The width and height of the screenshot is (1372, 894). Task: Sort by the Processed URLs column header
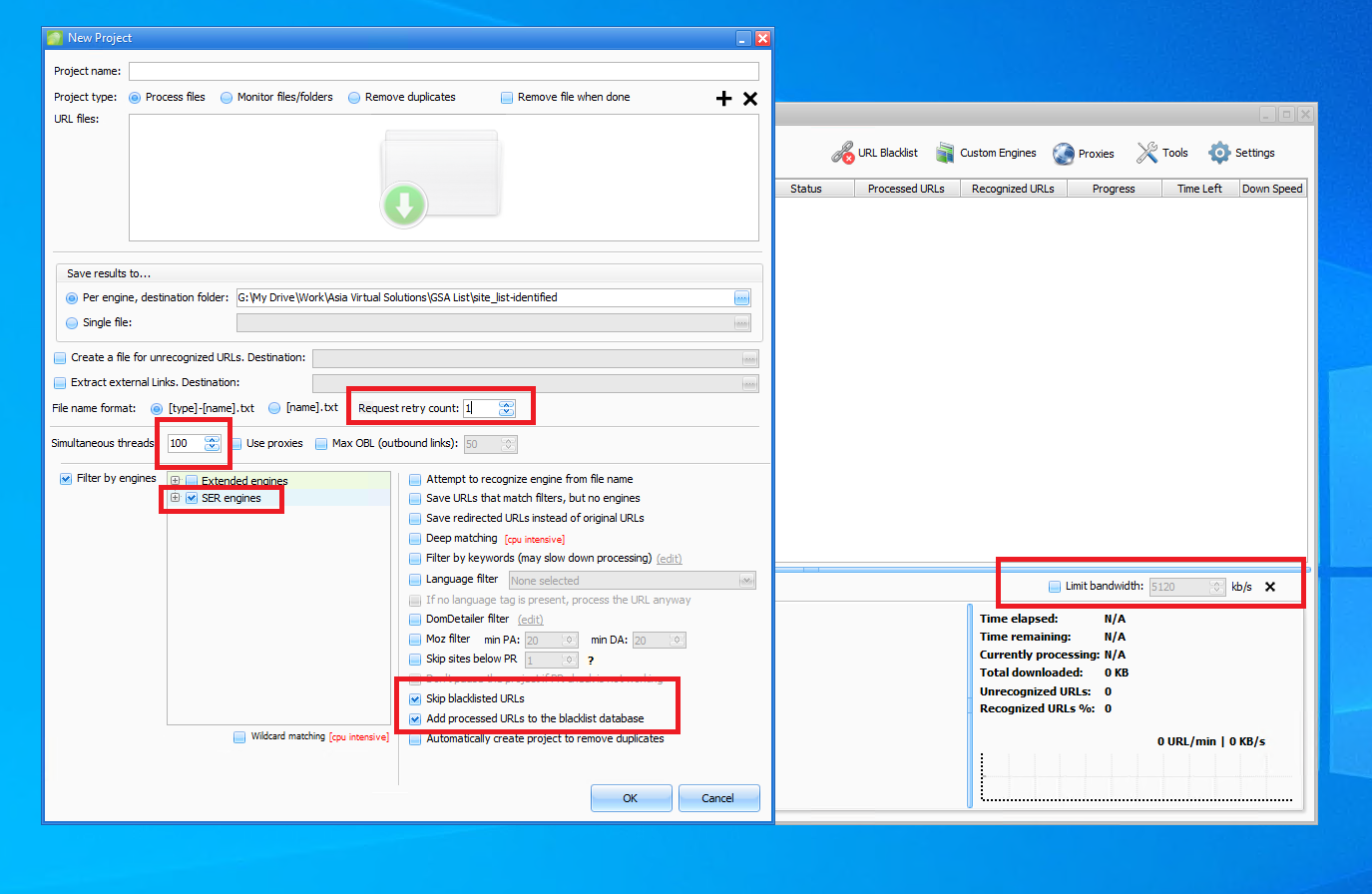(x=906, y=189)
